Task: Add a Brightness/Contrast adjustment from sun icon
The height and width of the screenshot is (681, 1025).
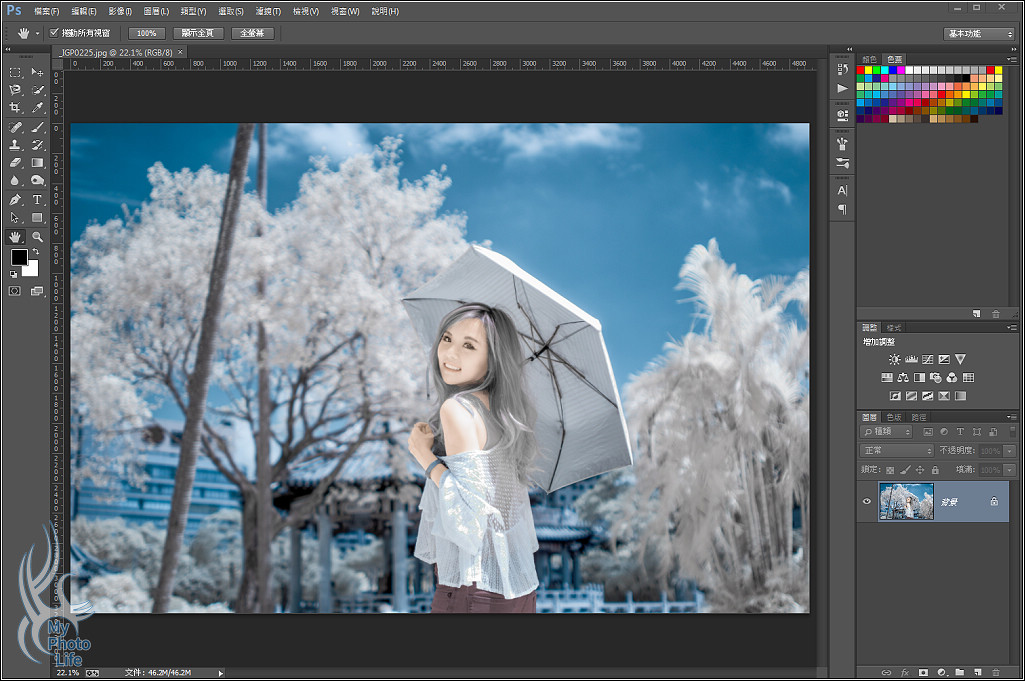Action: [894, 359]
